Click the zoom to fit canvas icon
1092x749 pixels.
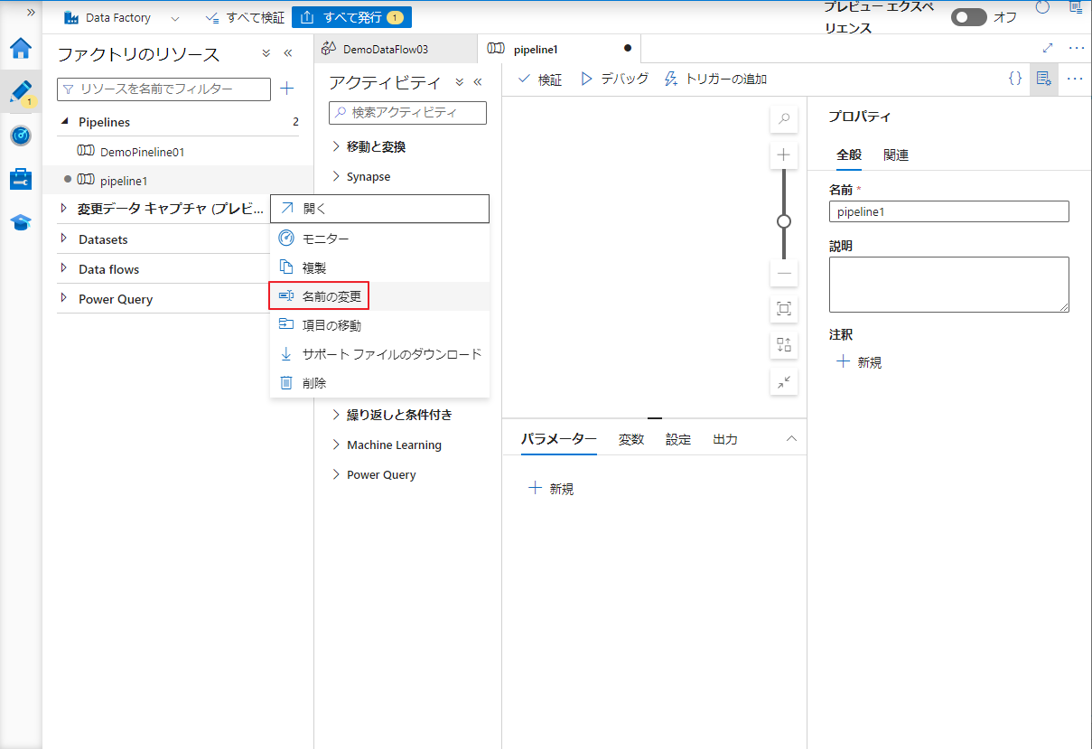(x=784, y=309)
